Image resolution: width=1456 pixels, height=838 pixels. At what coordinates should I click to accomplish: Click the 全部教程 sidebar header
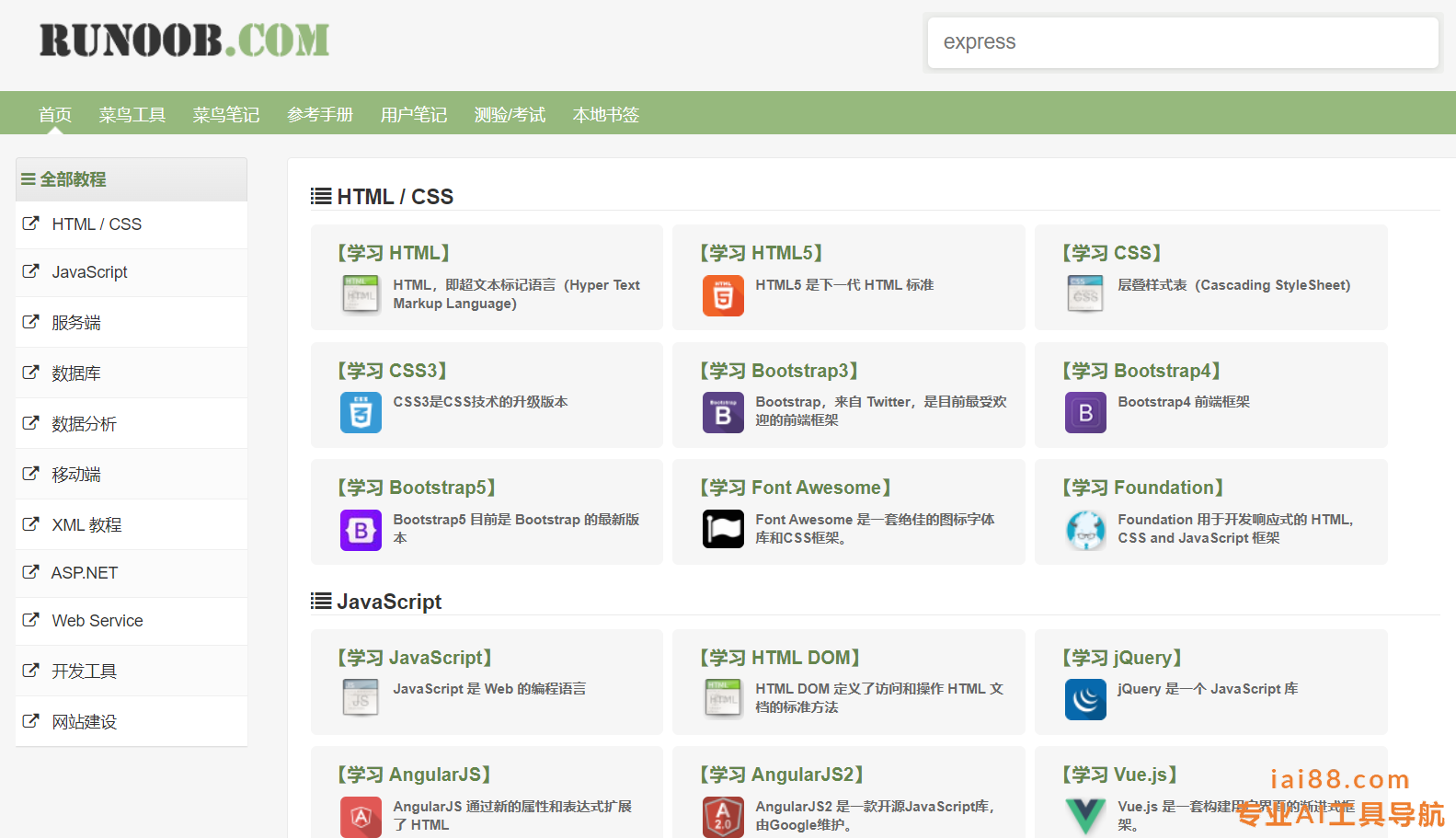pos(132,179)
